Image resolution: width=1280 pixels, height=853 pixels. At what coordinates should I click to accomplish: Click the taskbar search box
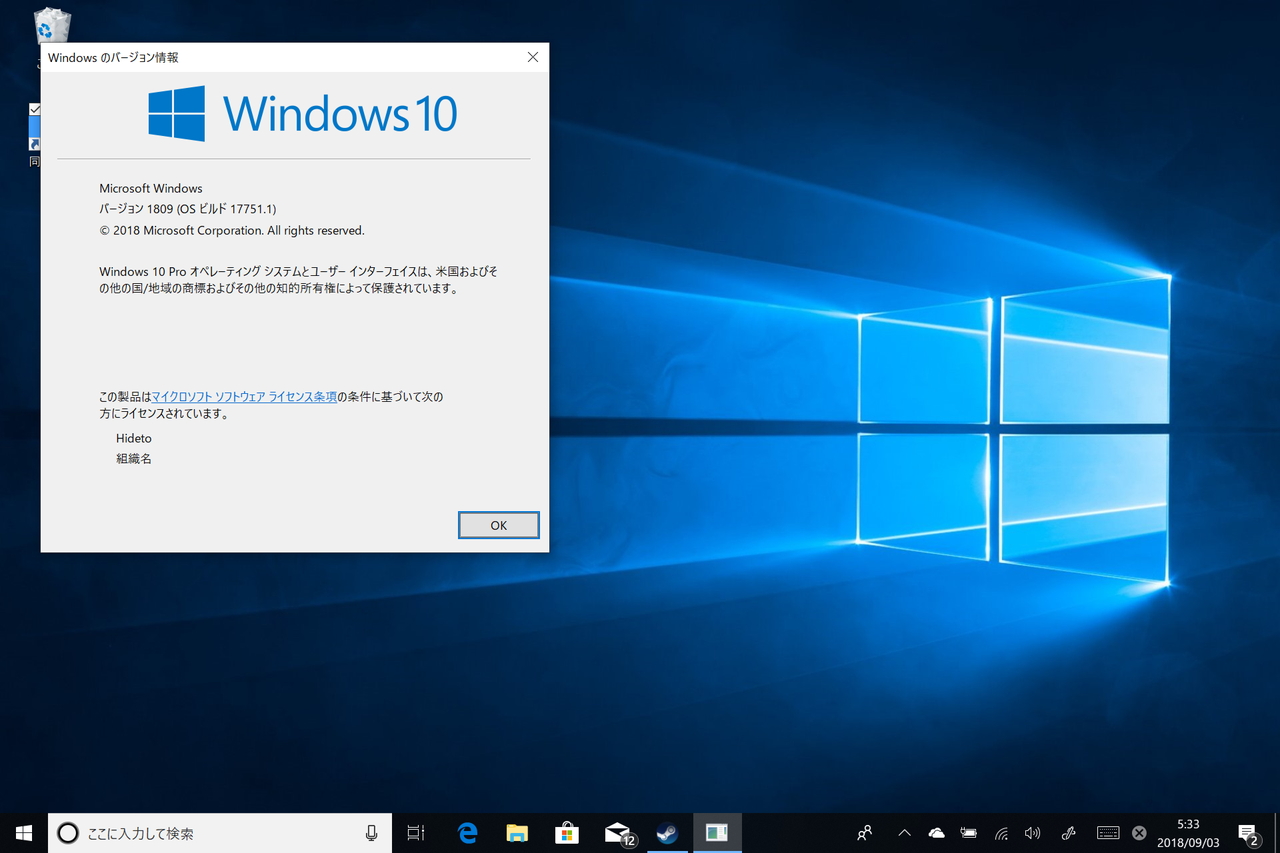coord(200,832)
